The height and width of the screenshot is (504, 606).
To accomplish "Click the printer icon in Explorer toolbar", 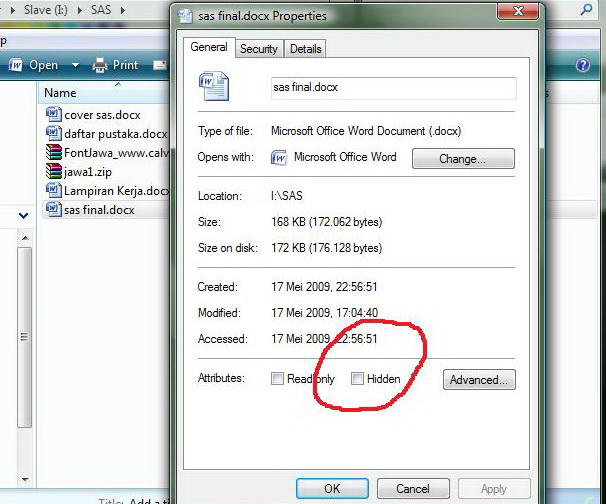I will coord(100,65).
